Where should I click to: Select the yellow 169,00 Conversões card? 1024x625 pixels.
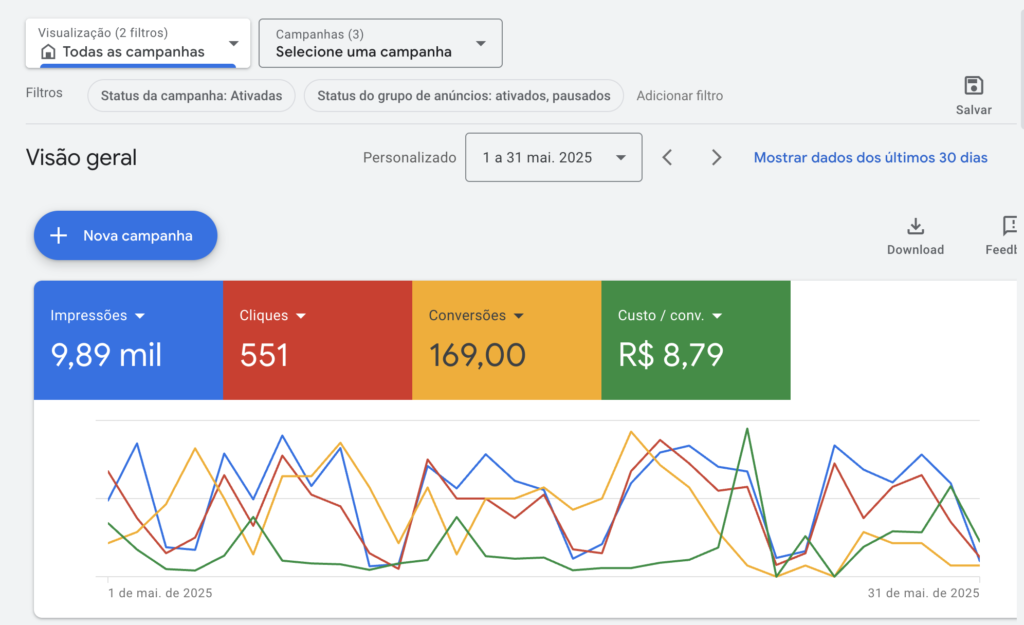507,340
